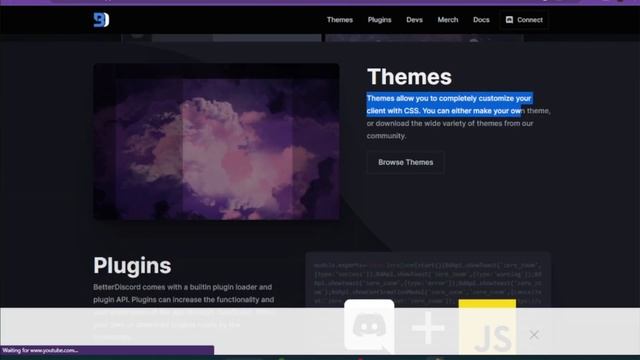
Task: Click the Connect button
Action: coord(524,20)
